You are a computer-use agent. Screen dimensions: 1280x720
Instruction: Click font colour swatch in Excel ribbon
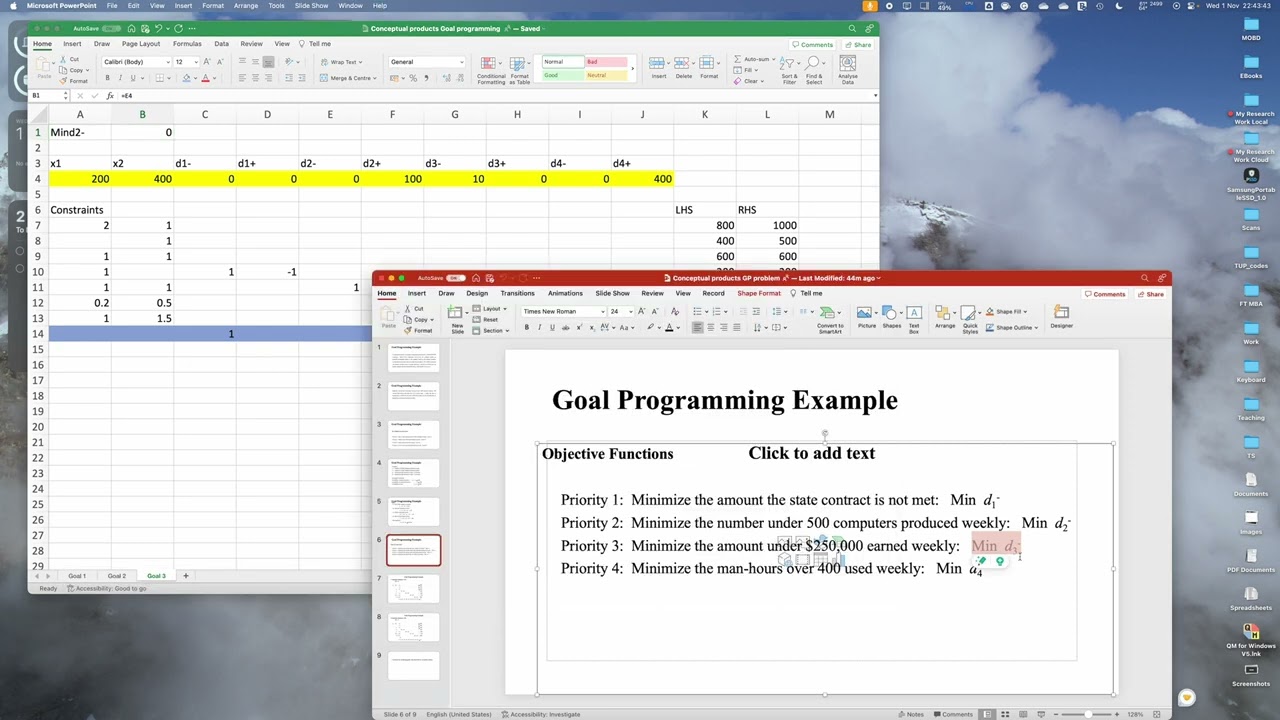pos(206,78)
